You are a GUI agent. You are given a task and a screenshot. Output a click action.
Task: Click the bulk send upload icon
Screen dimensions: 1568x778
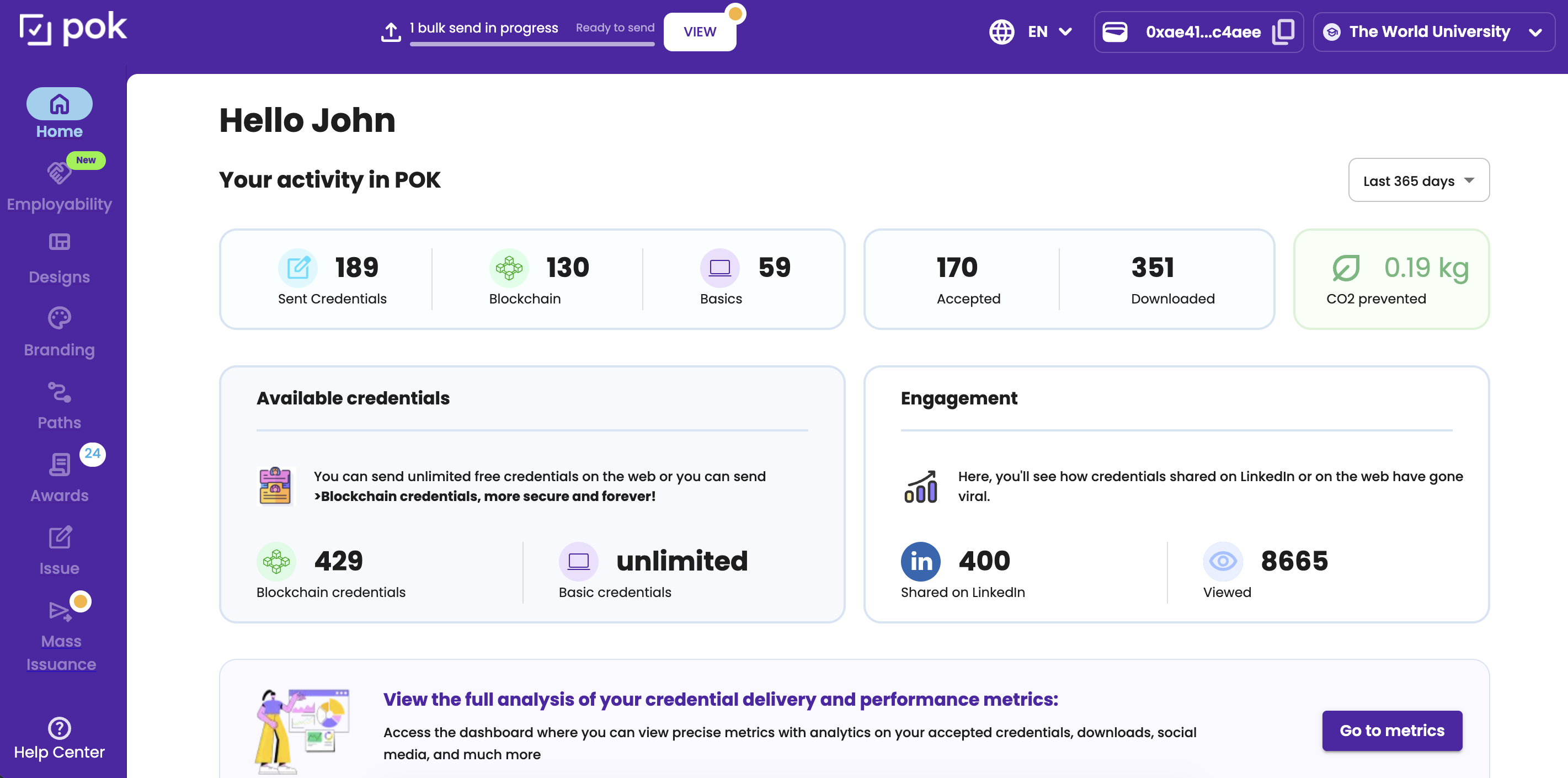(391, 31)
